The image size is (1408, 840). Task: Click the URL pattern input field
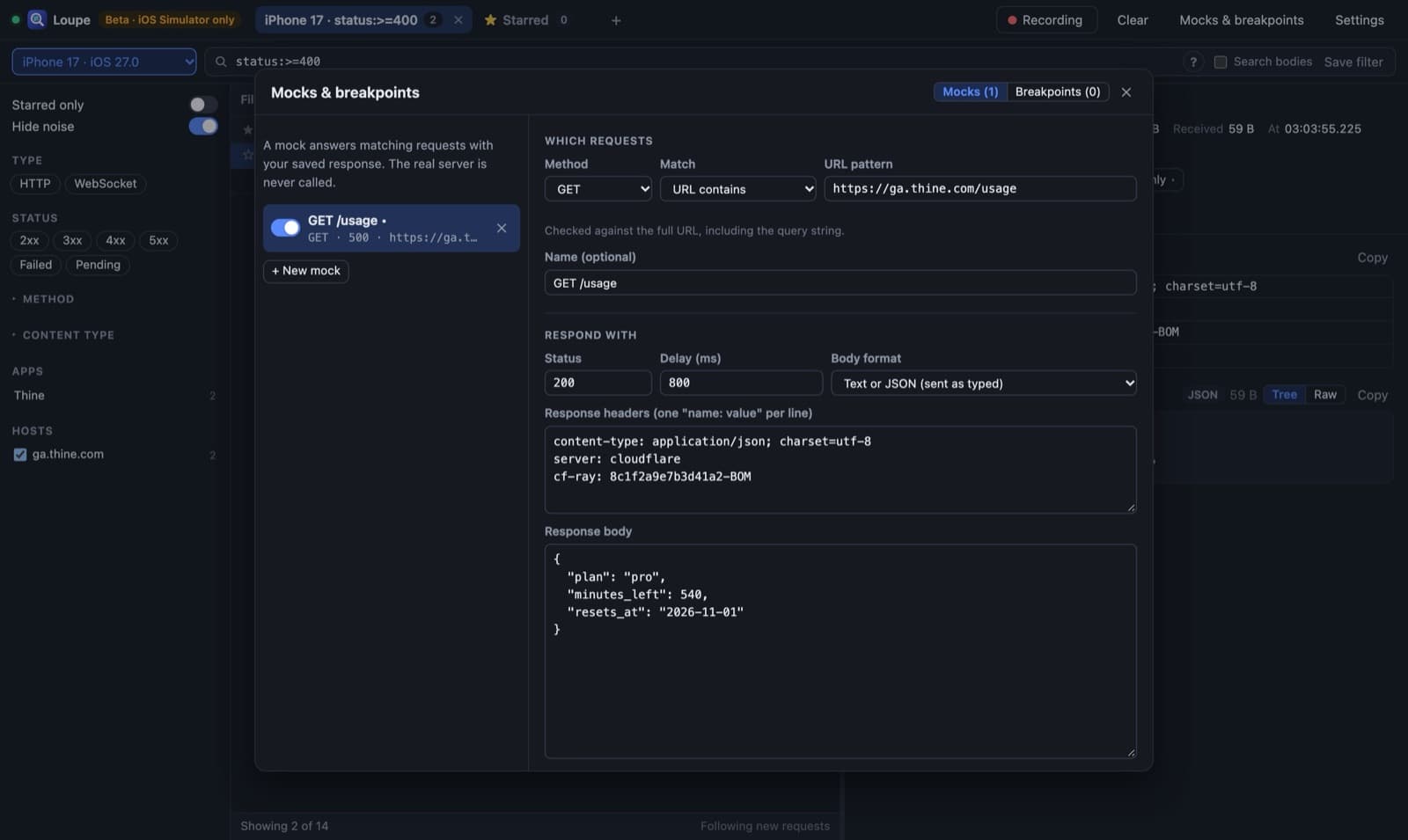(x=980, y=188)
